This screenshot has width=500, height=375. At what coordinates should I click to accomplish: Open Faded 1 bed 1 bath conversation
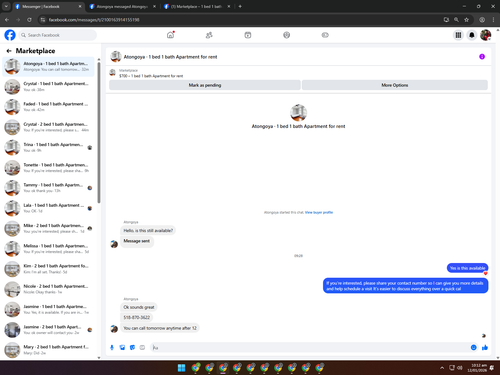(x=49, y=107)
